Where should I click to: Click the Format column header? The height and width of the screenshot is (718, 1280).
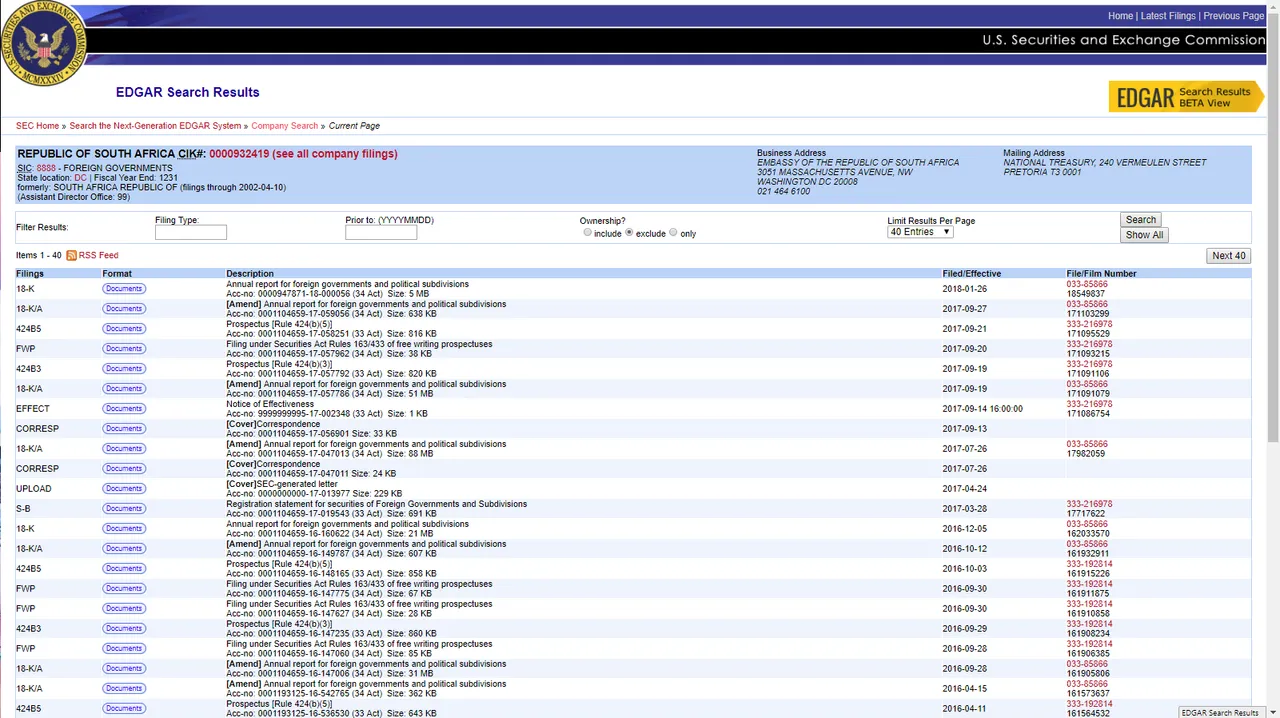117,274
